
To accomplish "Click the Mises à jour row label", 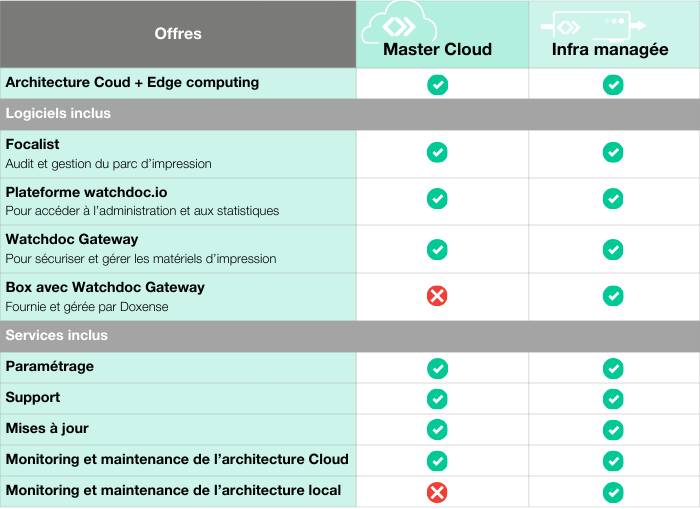I will tap(47, 428).
